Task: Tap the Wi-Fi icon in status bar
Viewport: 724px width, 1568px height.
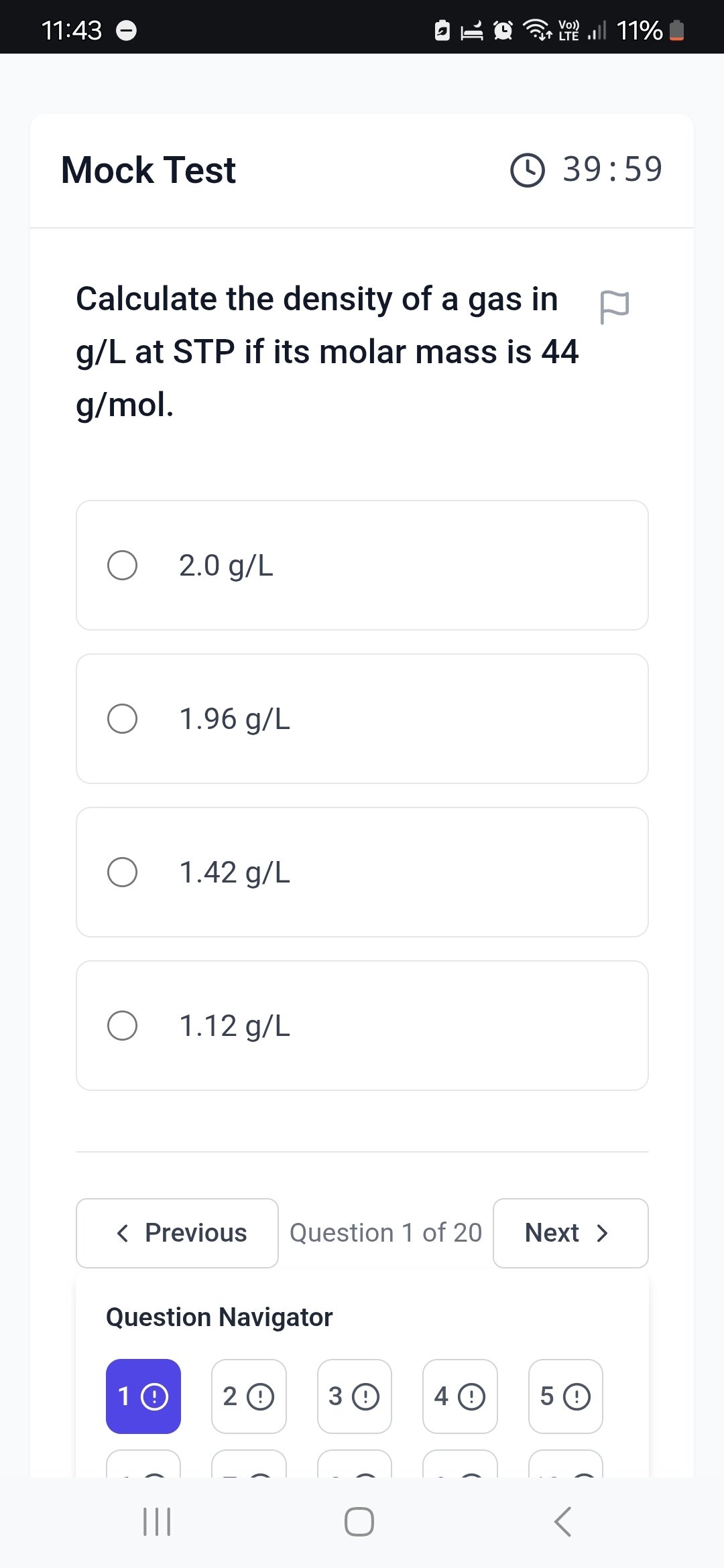Action: point(537,30)
